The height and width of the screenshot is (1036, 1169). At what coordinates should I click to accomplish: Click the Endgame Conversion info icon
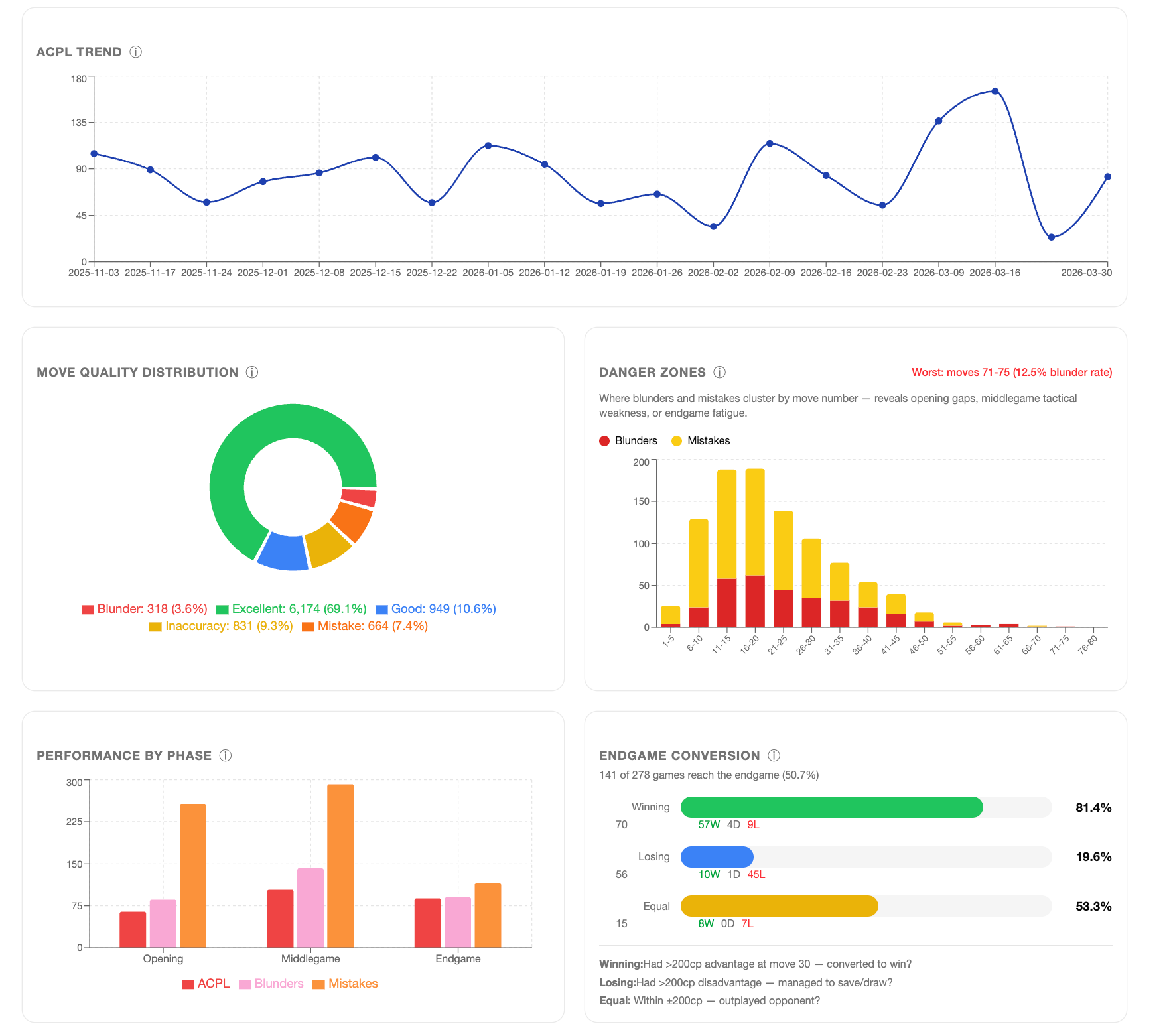[774, 755]
